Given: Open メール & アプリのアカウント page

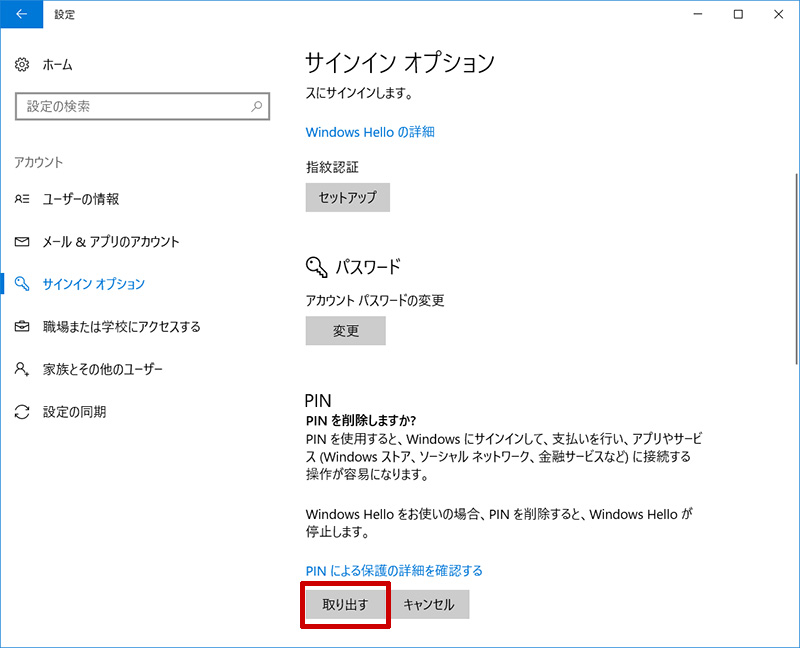Looking at the screenshot, I should coord(111,241).
